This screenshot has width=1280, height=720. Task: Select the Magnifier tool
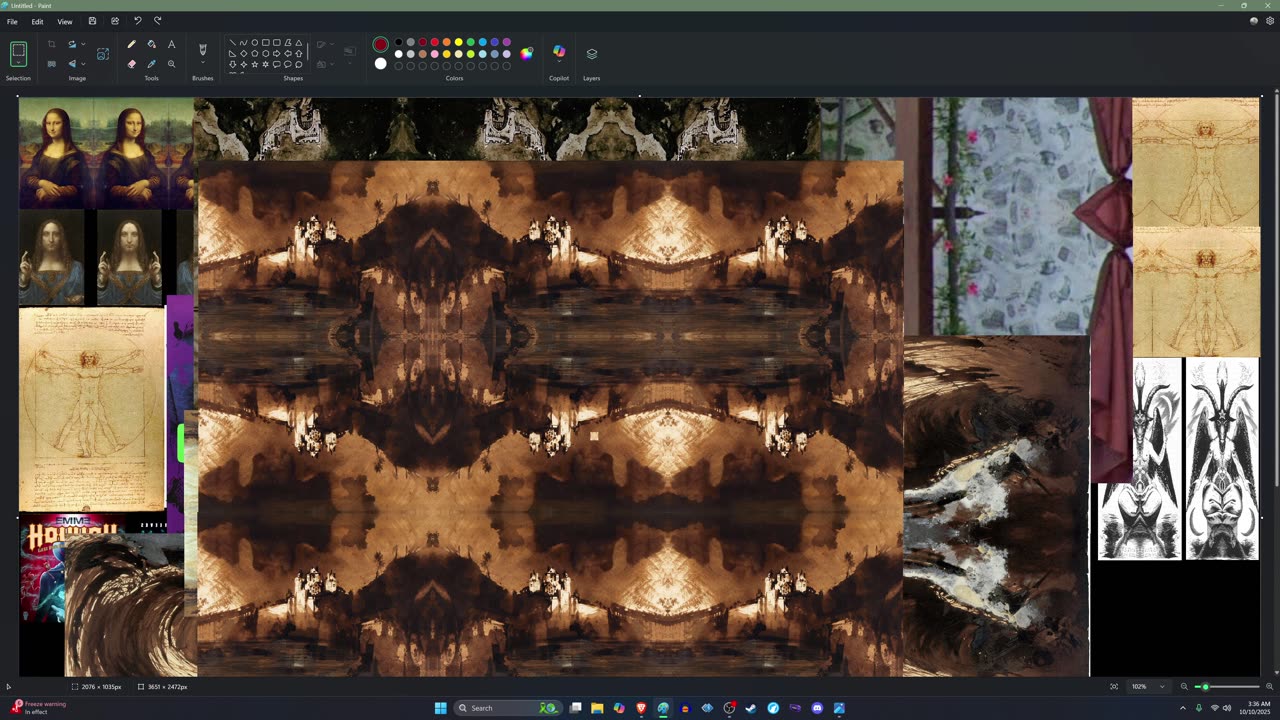171,64
